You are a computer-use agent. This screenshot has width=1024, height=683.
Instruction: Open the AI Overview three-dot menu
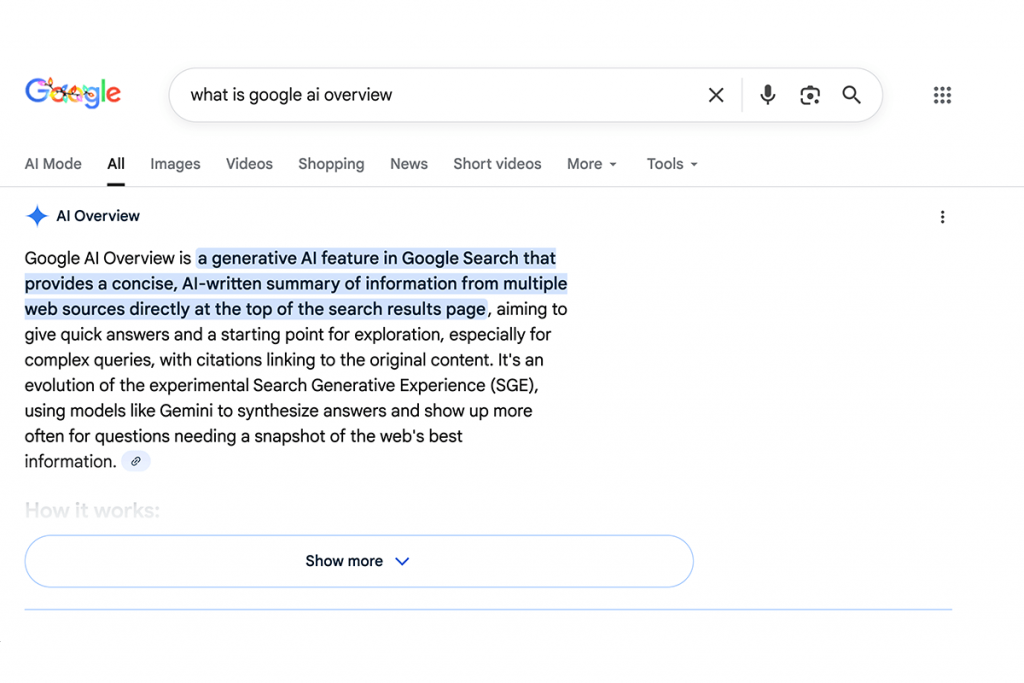pyautogui.click(x=943, y=216)
